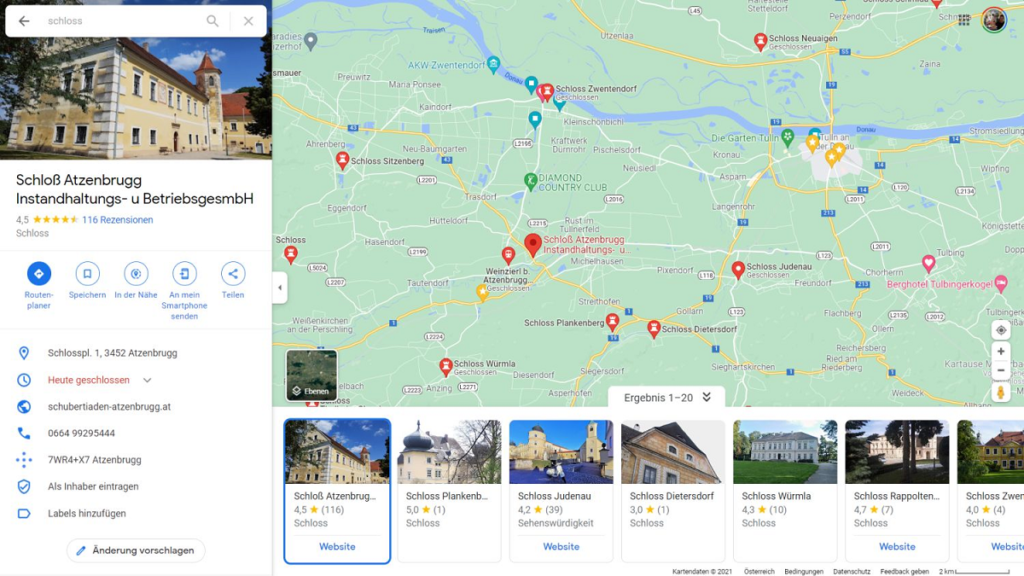Show my location on map

[x=1000, y=330]
